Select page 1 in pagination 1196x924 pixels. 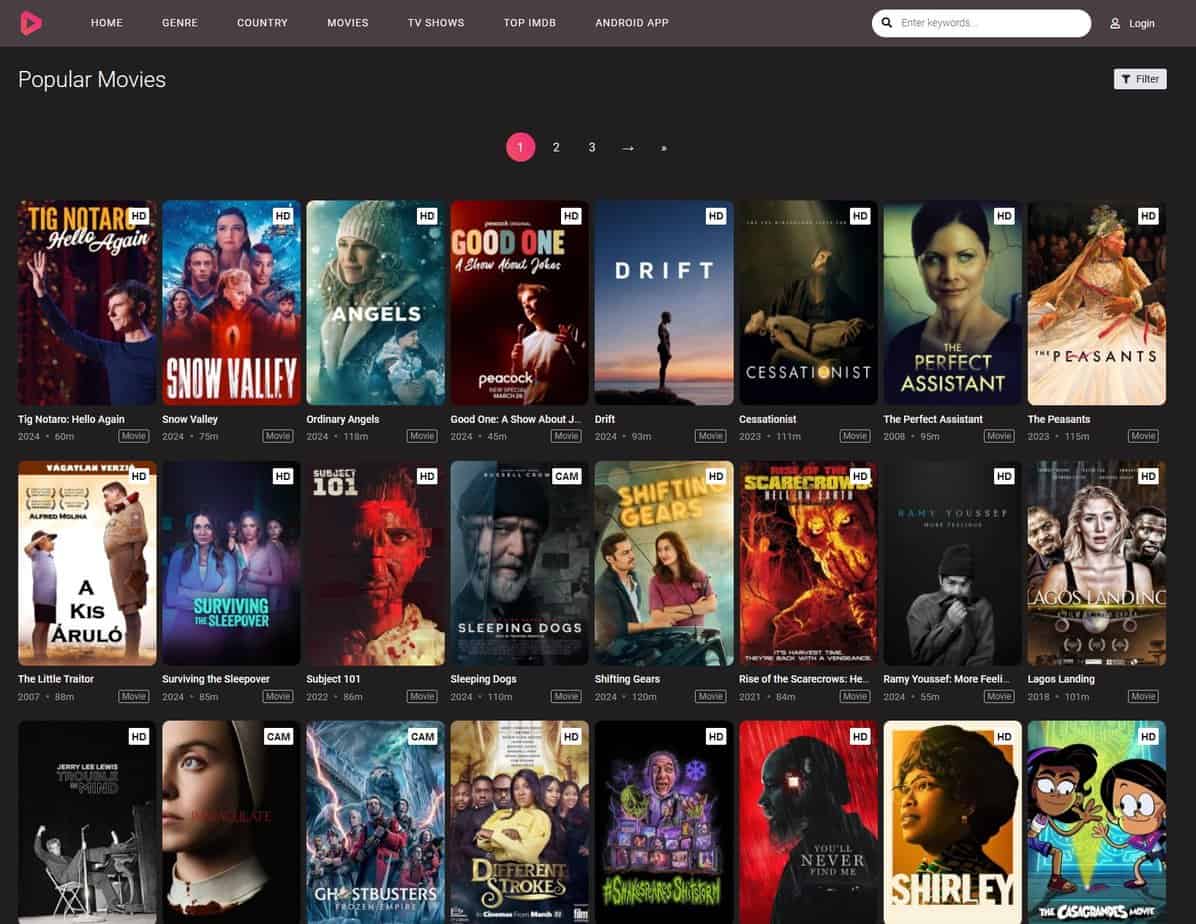520,147
